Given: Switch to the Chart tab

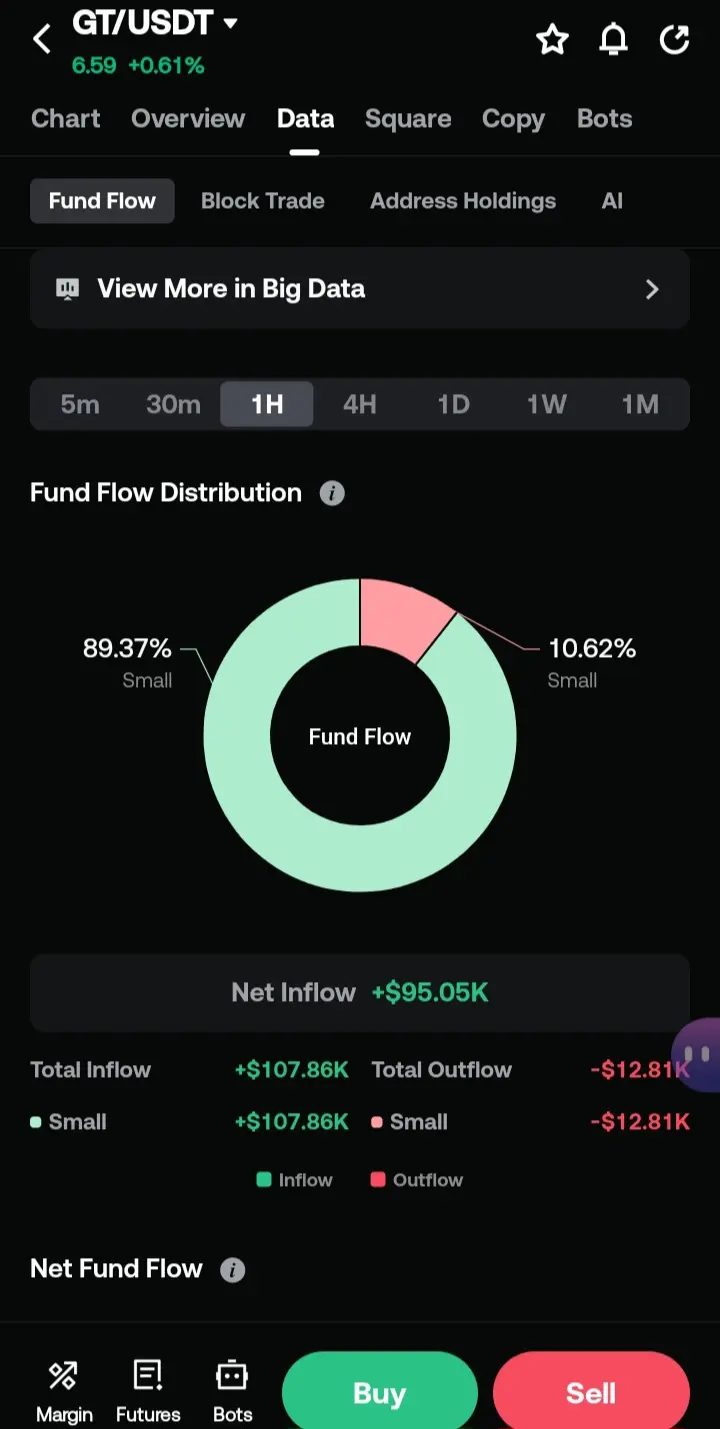Looking at the screenshot, I should 65,118.
